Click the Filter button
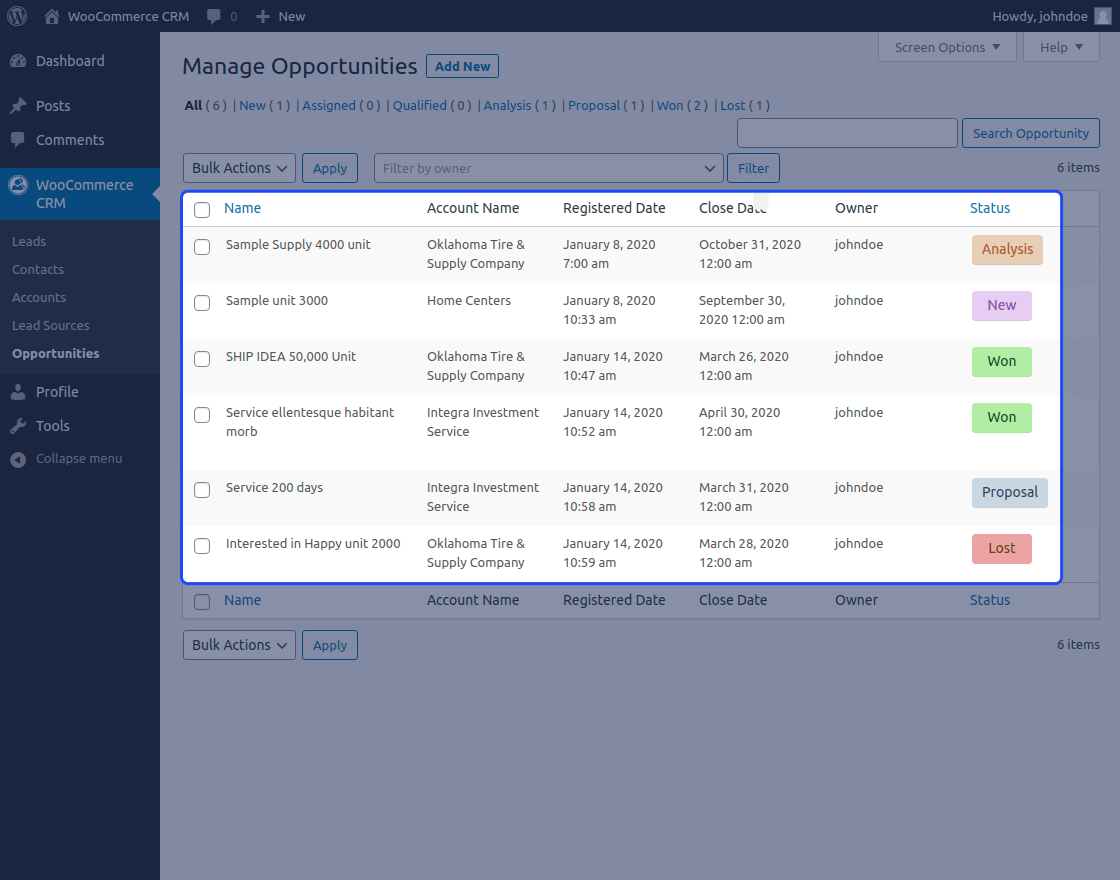This screenshot has height=880, width=1120. tap(754, 168)
